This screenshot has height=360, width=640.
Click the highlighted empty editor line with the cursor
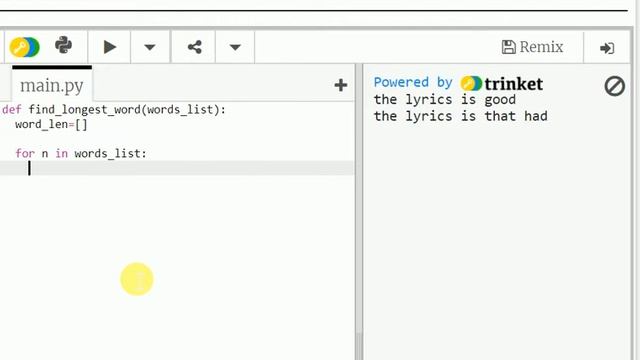[177, 168]
